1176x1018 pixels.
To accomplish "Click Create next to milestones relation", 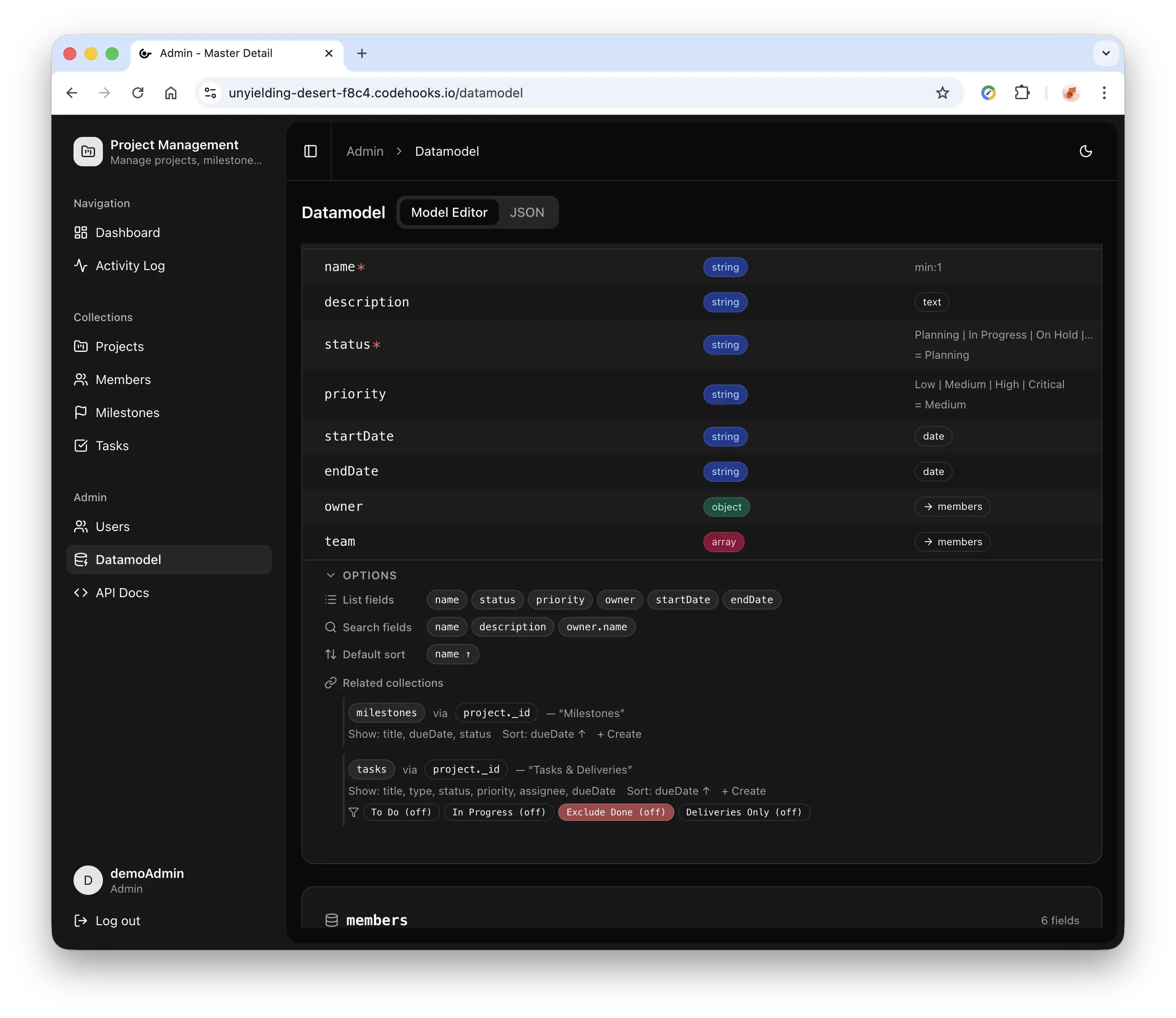I will coord(619,734).
